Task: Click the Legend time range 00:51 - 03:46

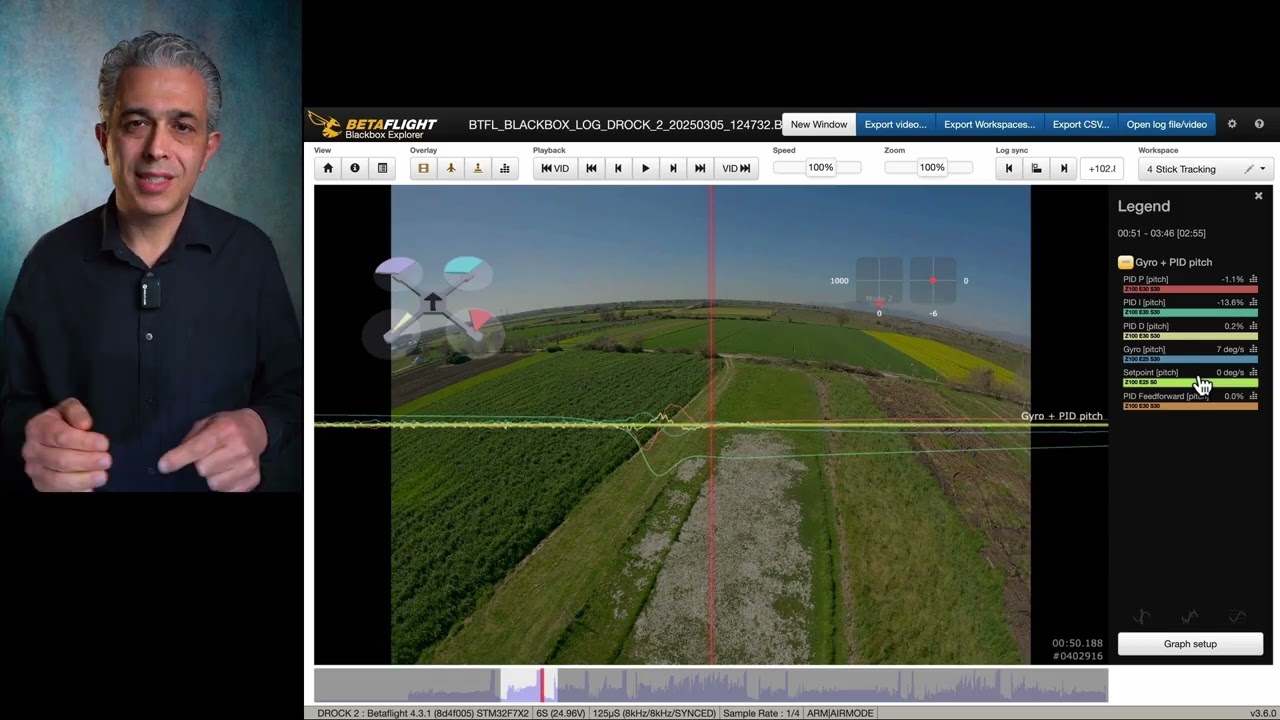Action: pos(1161,233)
